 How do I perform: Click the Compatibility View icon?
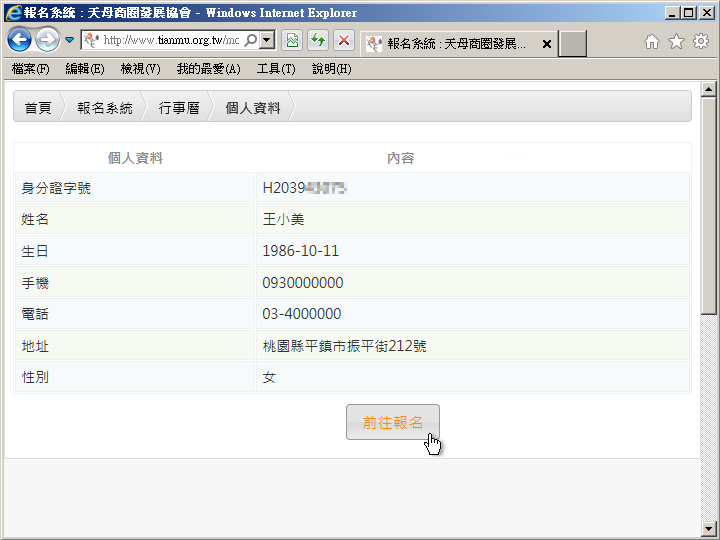pos(292,41)
